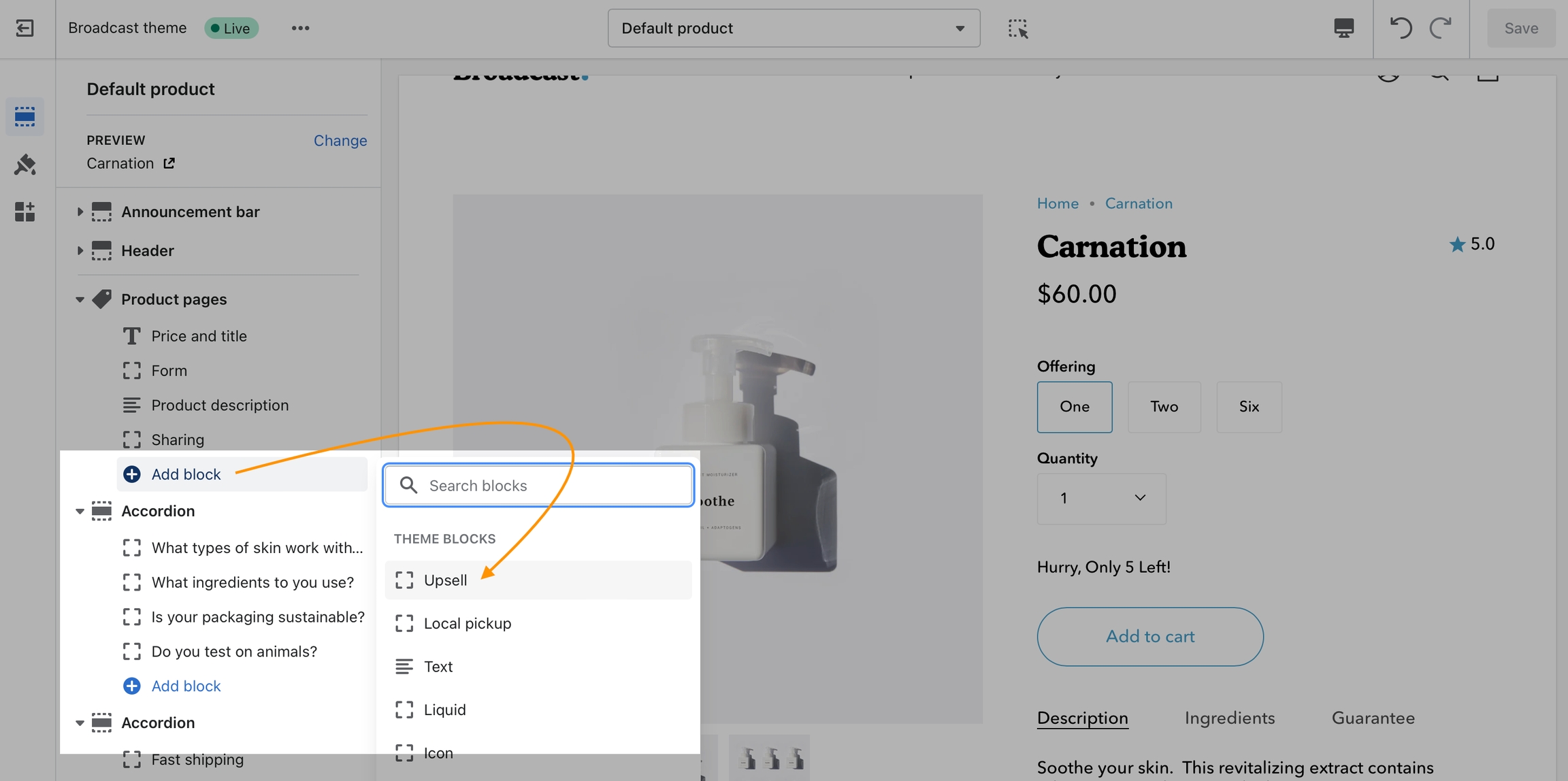Click the redo arrow icon

(1440, 28)
